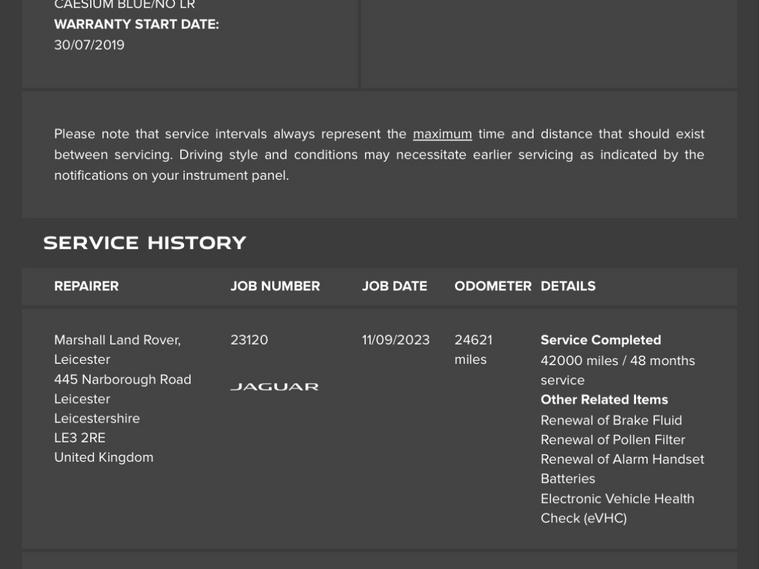Select the Renewal of Brake Fluid item
Image resolution: width=759 pixels, height=569 pixels.
coord(611,420)
